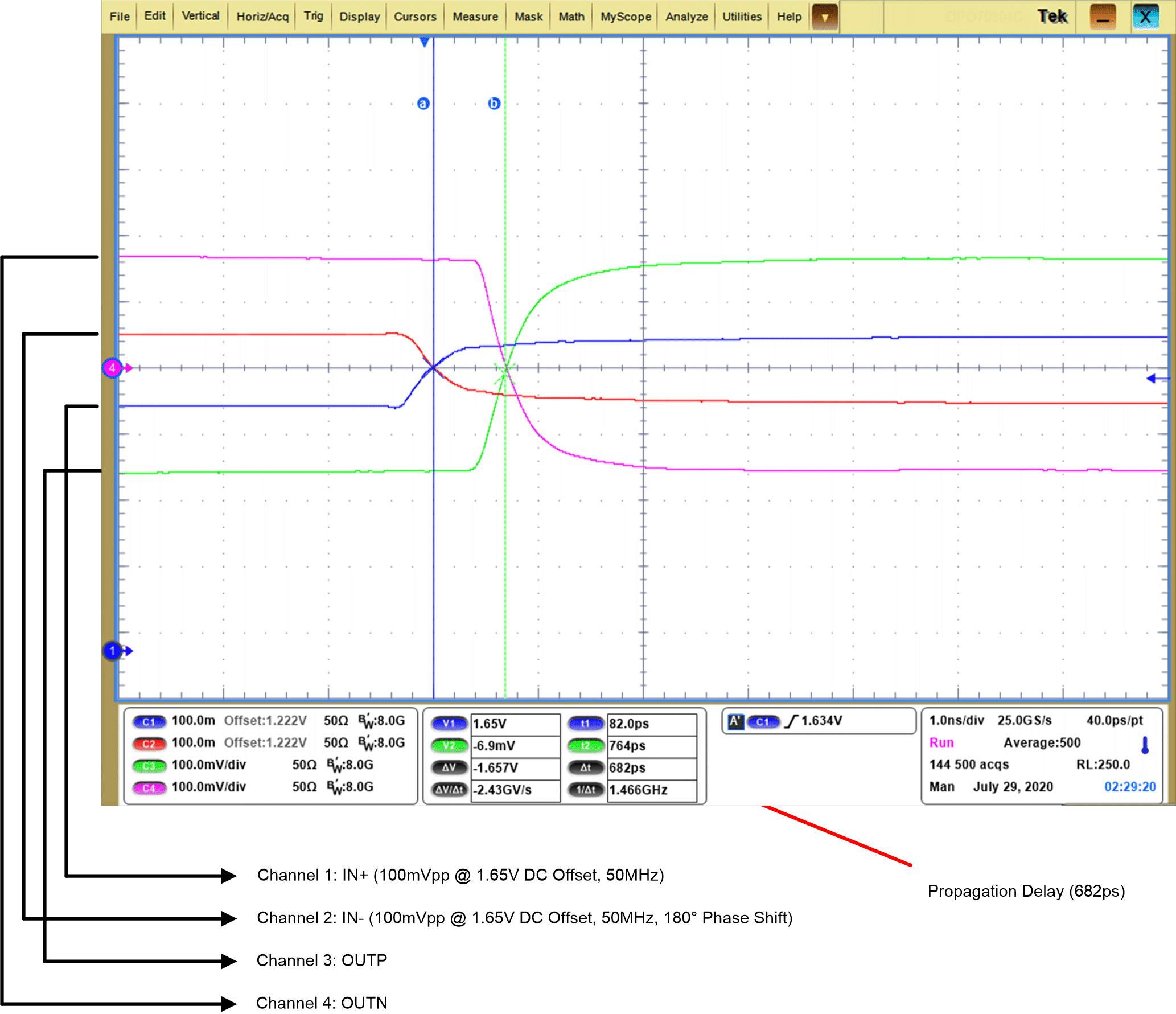This screenshot has height=1014, width=1176.
Task: Toggle Channel 3 using the C3 badge
Action: [150, 765]
